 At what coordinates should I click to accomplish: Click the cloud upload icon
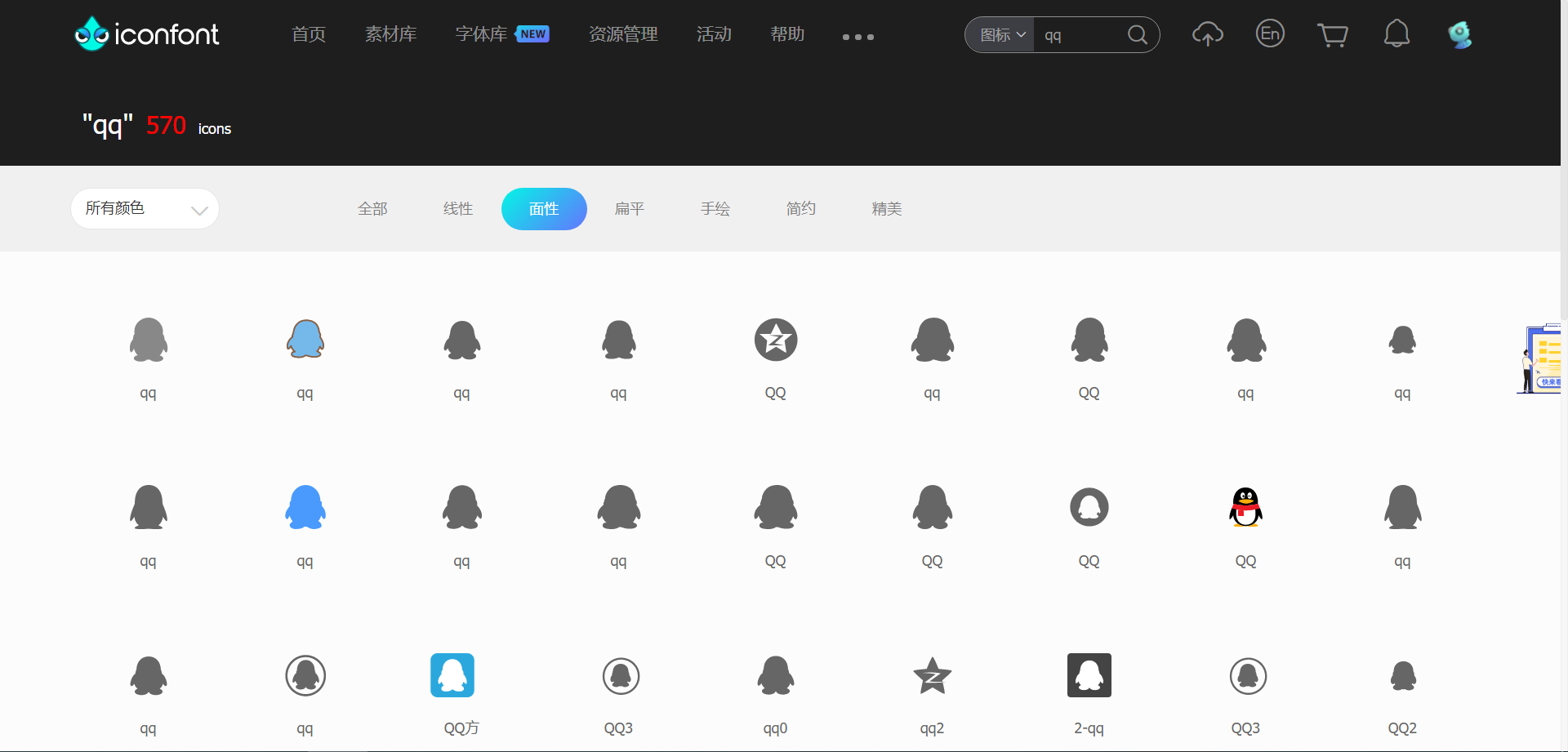tap(1208, 34)
